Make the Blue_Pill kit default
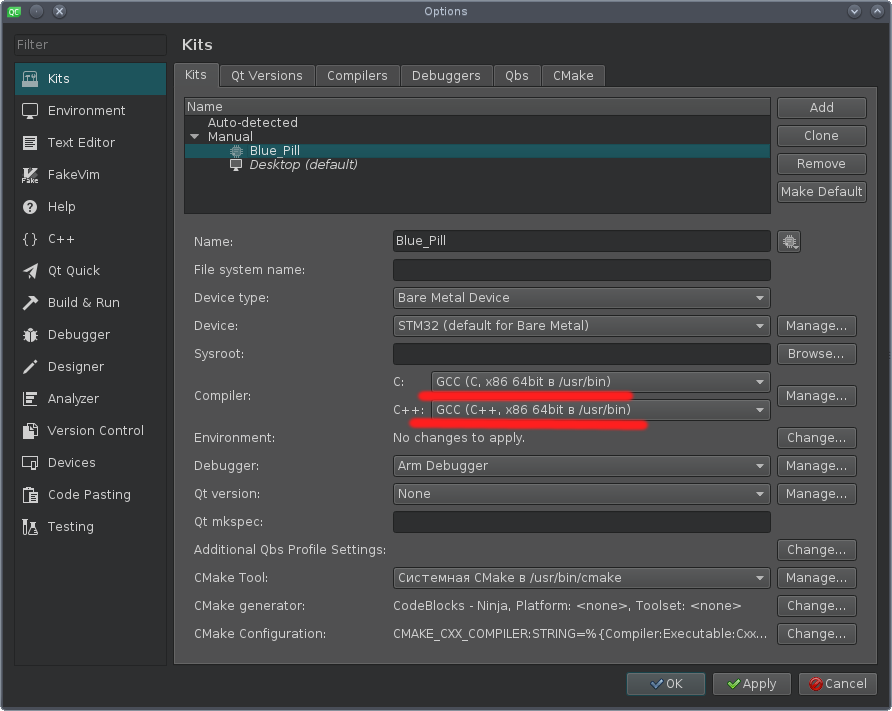Viewport: 892px width, 711px height. (821, 191)
